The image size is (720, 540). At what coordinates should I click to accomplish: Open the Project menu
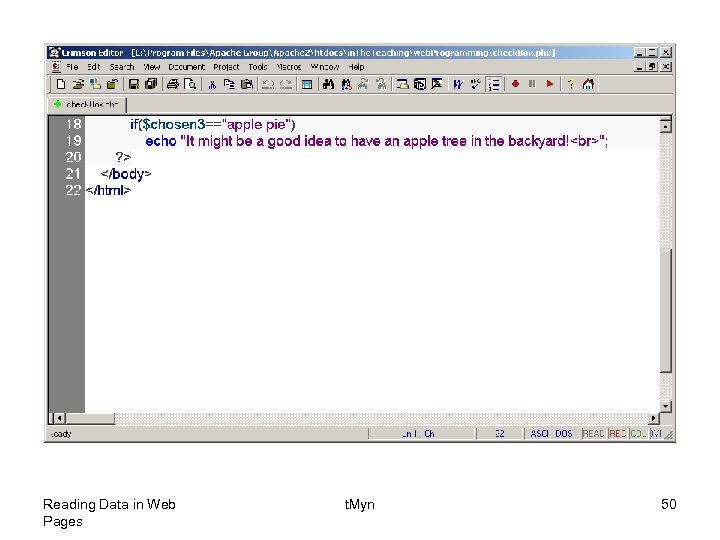click(226, 67)
